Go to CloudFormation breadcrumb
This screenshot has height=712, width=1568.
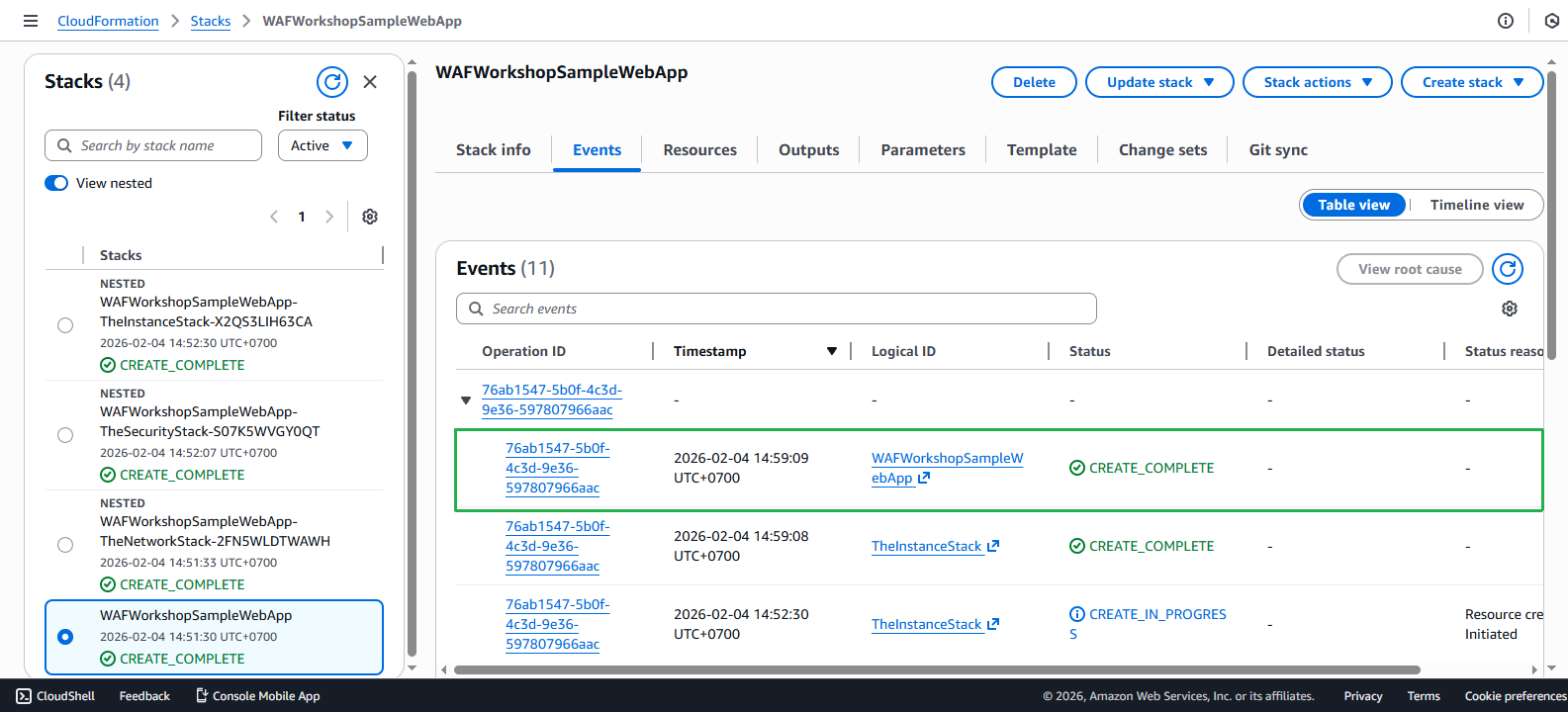108,21
